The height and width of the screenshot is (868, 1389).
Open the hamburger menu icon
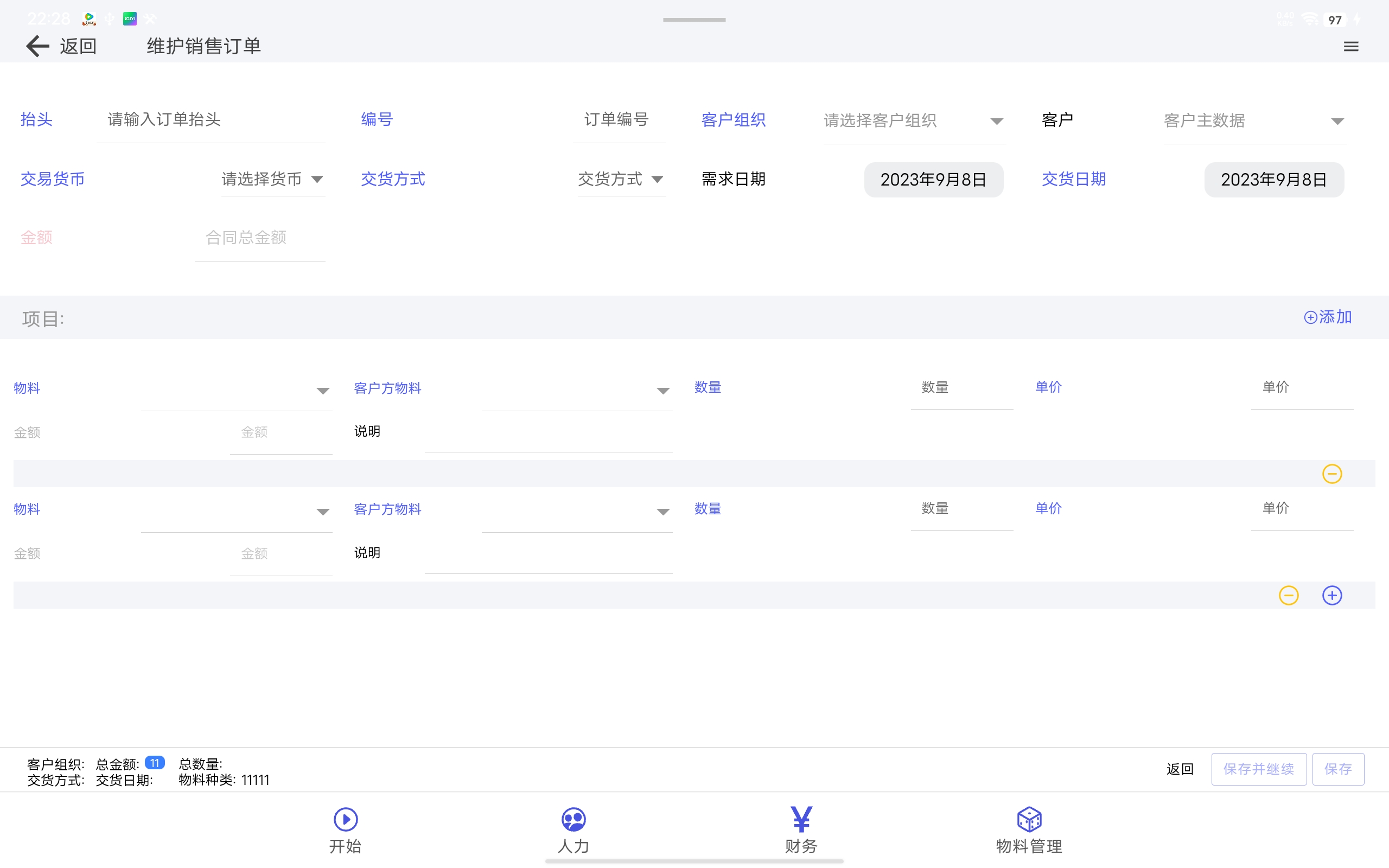pyautogui.click(x=1350, y=47)
